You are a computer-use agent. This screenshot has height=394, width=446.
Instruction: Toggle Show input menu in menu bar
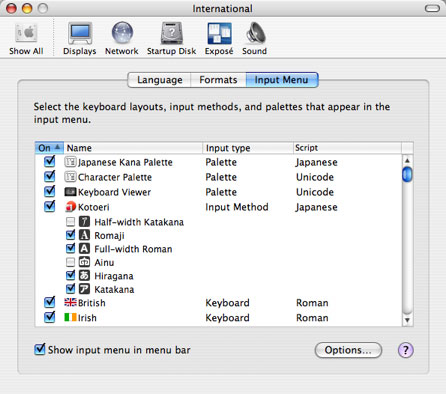coord(40,350)
